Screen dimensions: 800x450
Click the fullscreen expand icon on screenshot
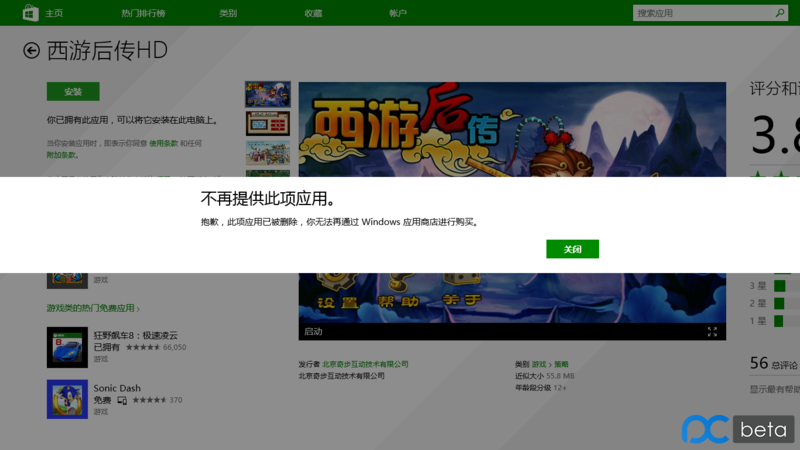click(x=712, y=332)
